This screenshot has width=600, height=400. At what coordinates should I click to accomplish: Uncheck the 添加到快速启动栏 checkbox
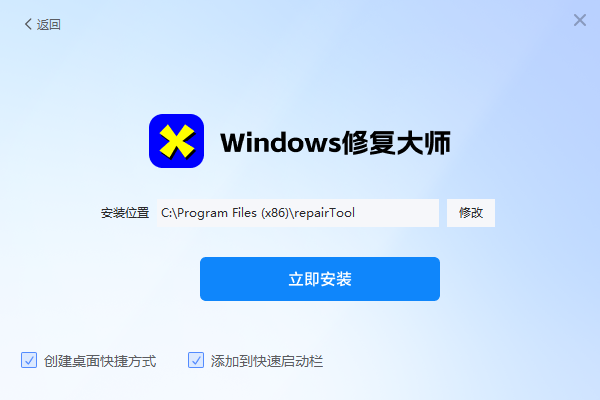pos(196,360)
